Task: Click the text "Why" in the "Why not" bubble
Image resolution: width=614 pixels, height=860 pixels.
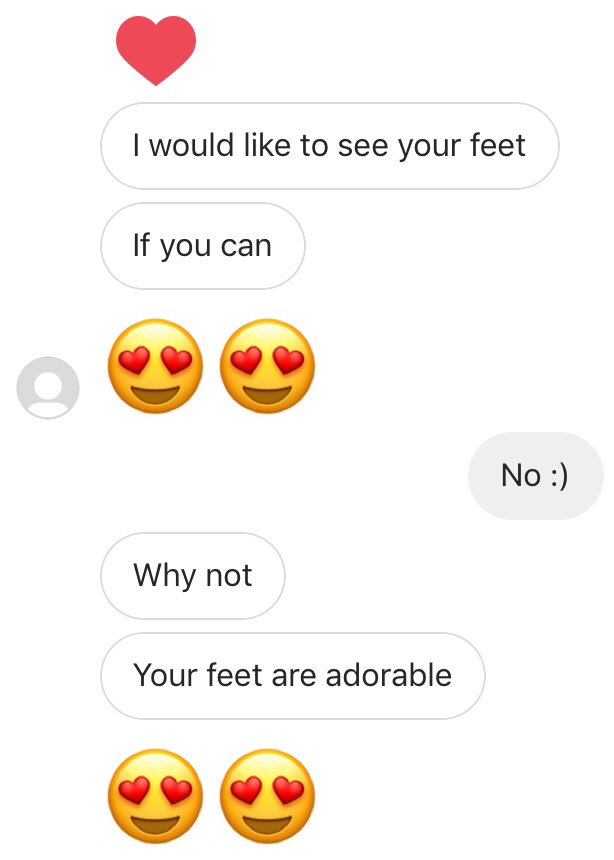Action: point(165,576)
